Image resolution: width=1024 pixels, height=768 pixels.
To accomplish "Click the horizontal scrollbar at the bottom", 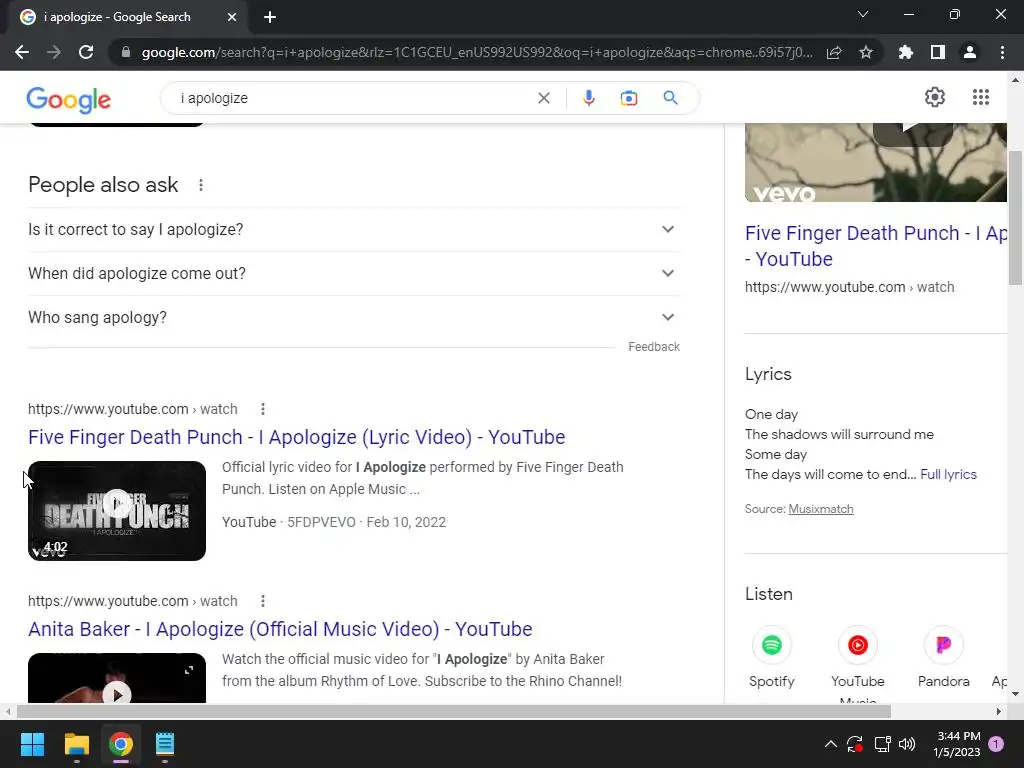I will click(454, 711).
